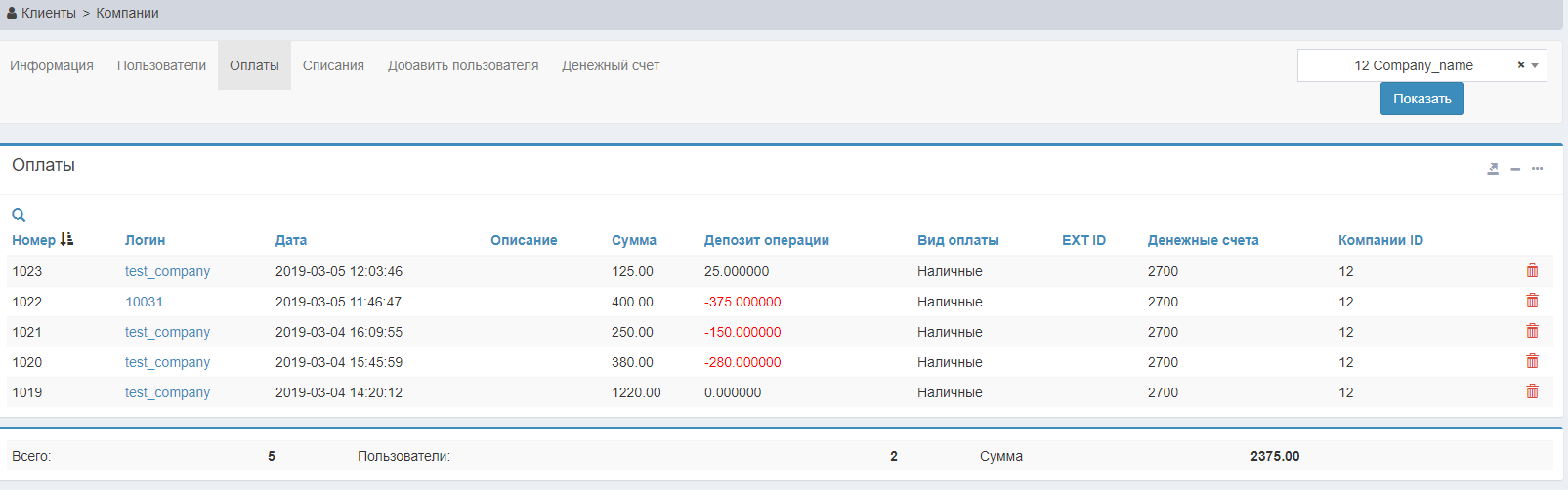Click the search magnifier icon above table

19,215
